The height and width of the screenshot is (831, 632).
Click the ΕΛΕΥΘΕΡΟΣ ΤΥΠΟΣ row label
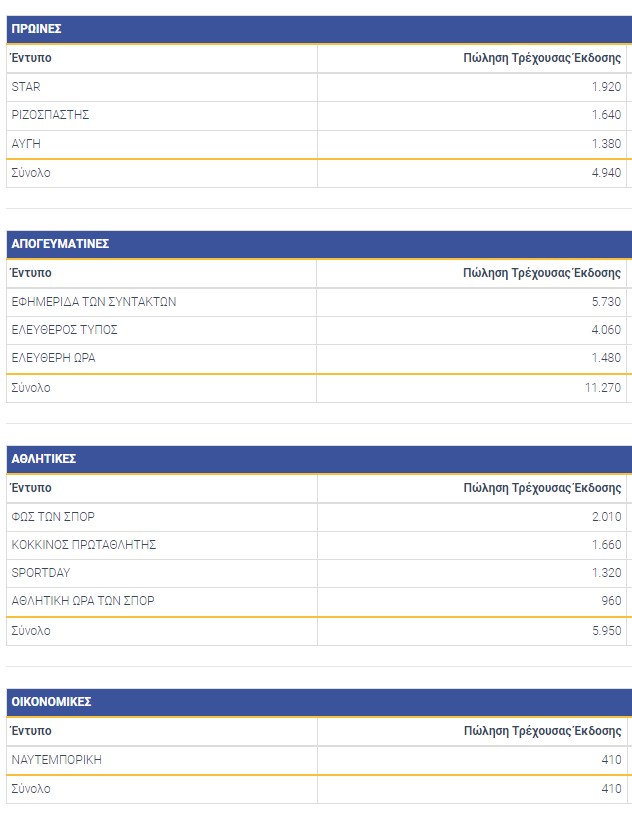[65, 330]
